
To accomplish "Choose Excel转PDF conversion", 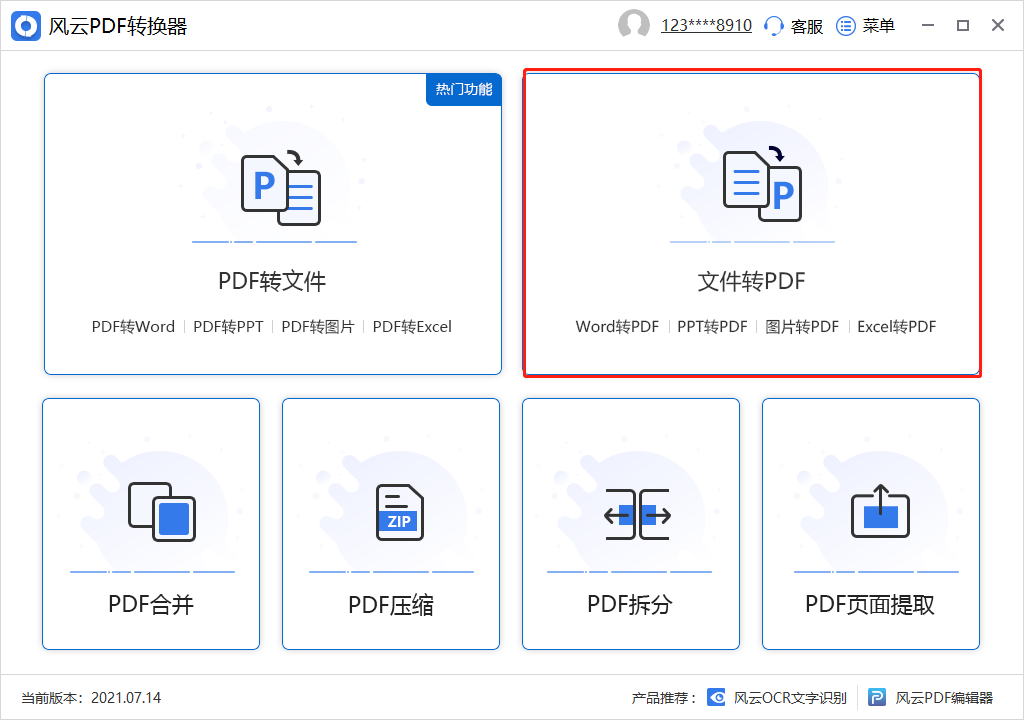I will [x=897, y=327].
